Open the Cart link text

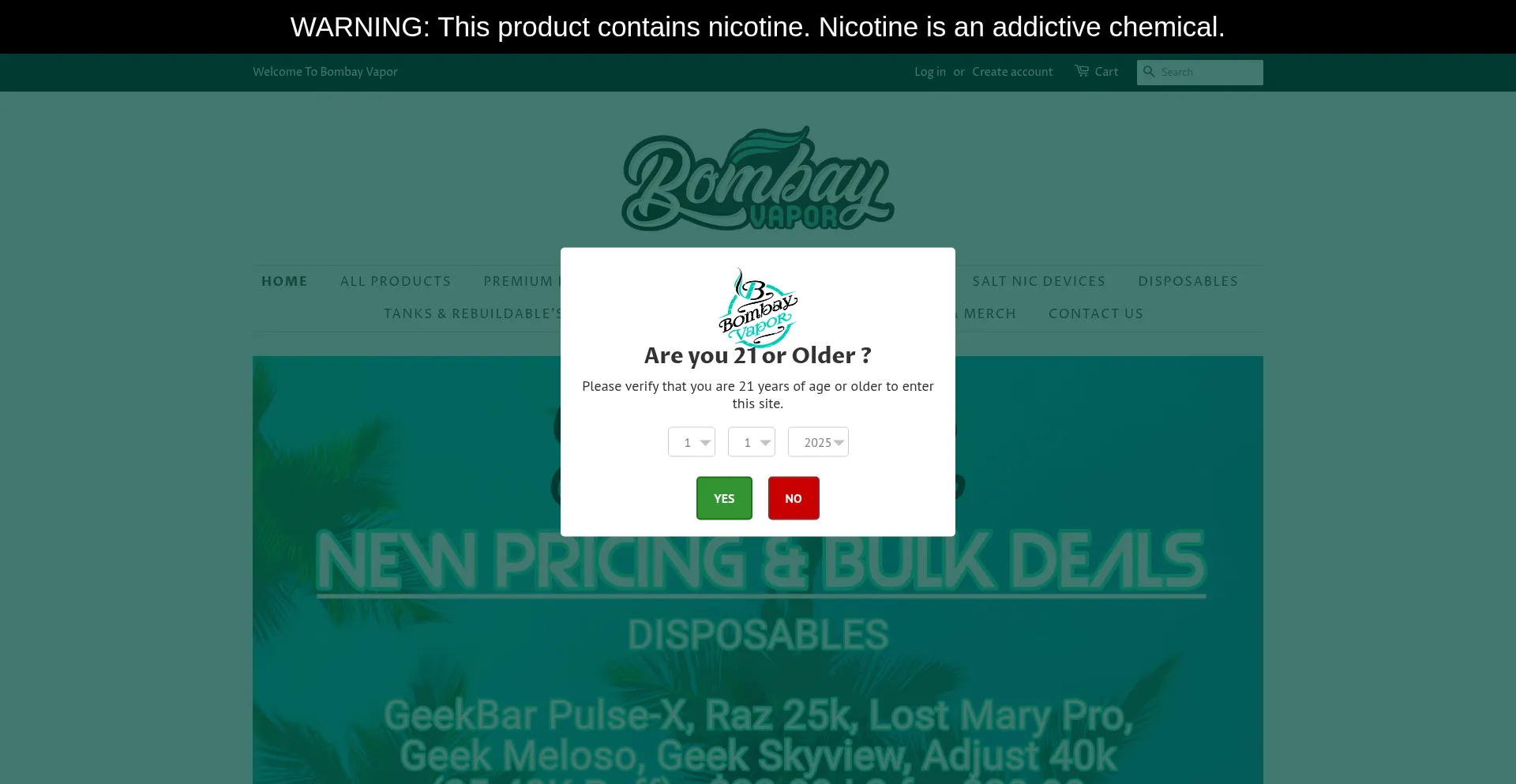1106,72
